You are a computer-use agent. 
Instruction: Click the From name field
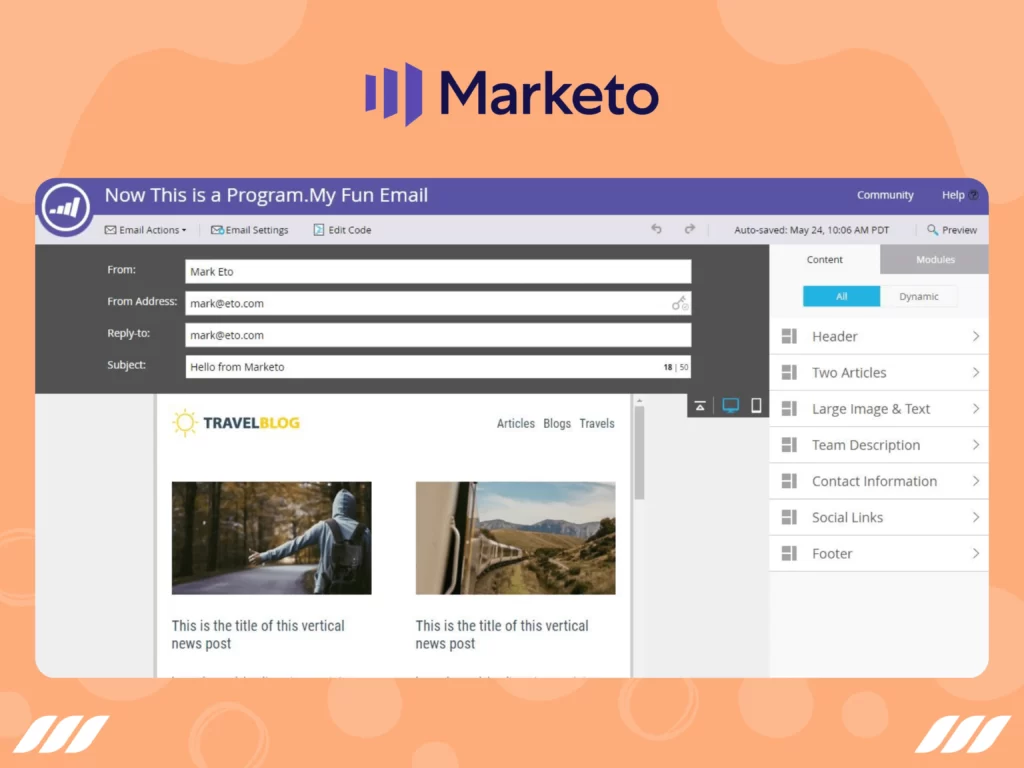438,272
